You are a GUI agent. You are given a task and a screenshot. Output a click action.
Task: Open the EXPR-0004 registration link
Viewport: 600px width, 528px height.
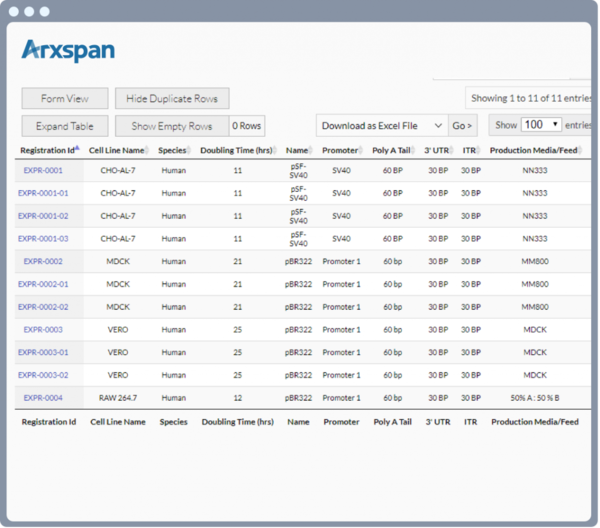(43, 397)
